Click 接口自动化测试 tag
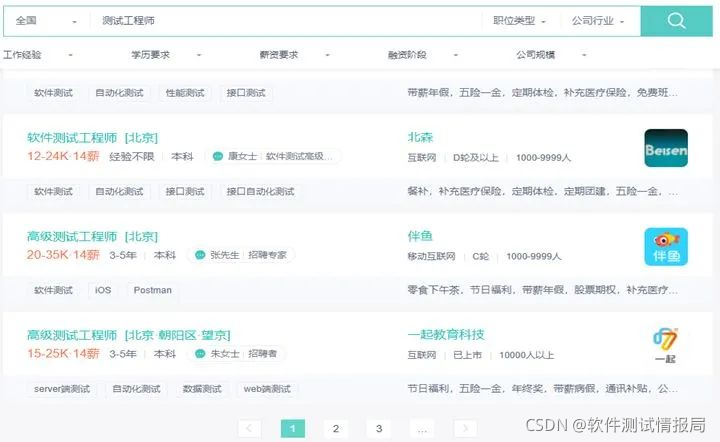720x442 pixels. 260,191
